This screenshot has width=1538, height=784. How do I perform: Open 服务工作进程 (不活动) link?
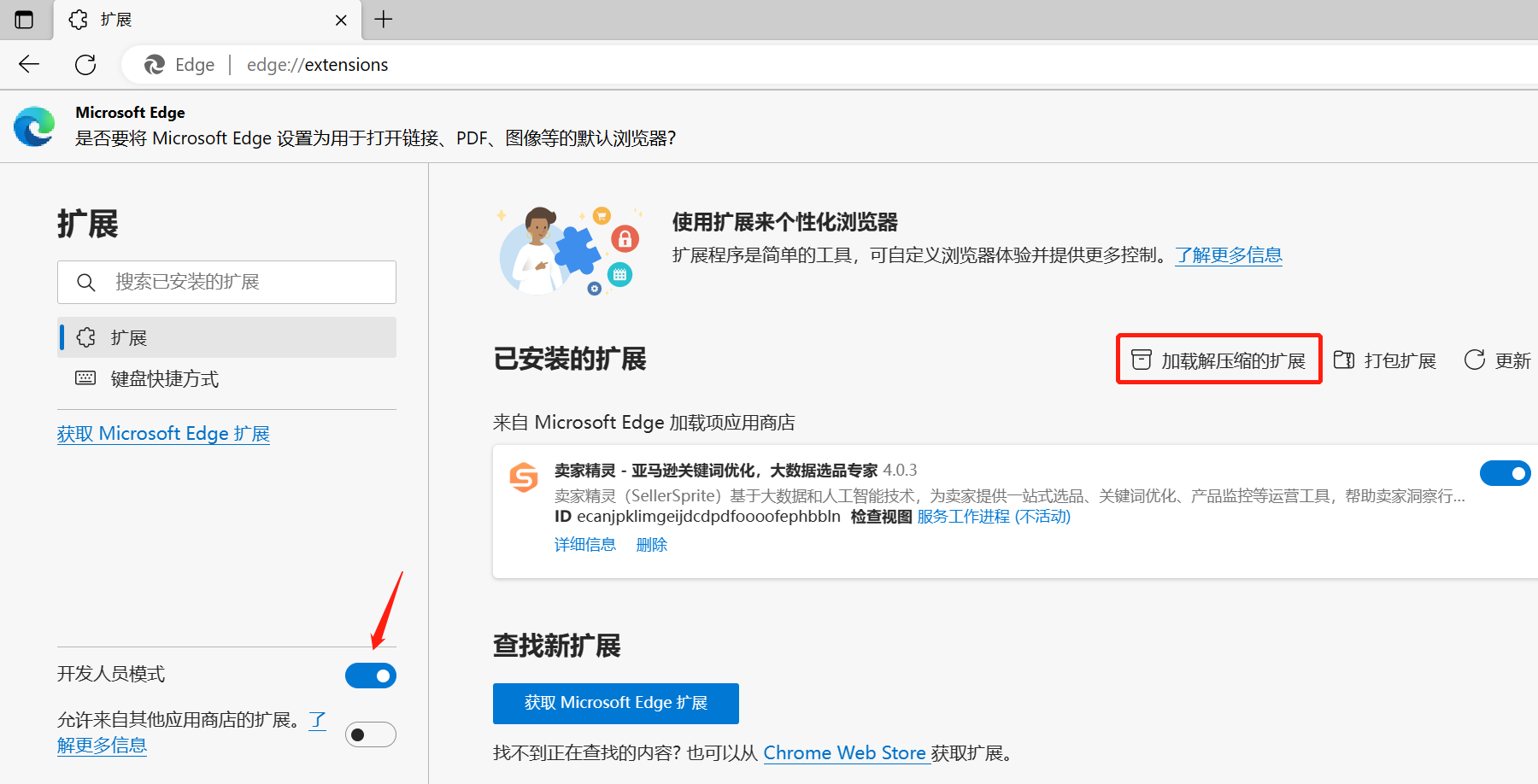994,517
